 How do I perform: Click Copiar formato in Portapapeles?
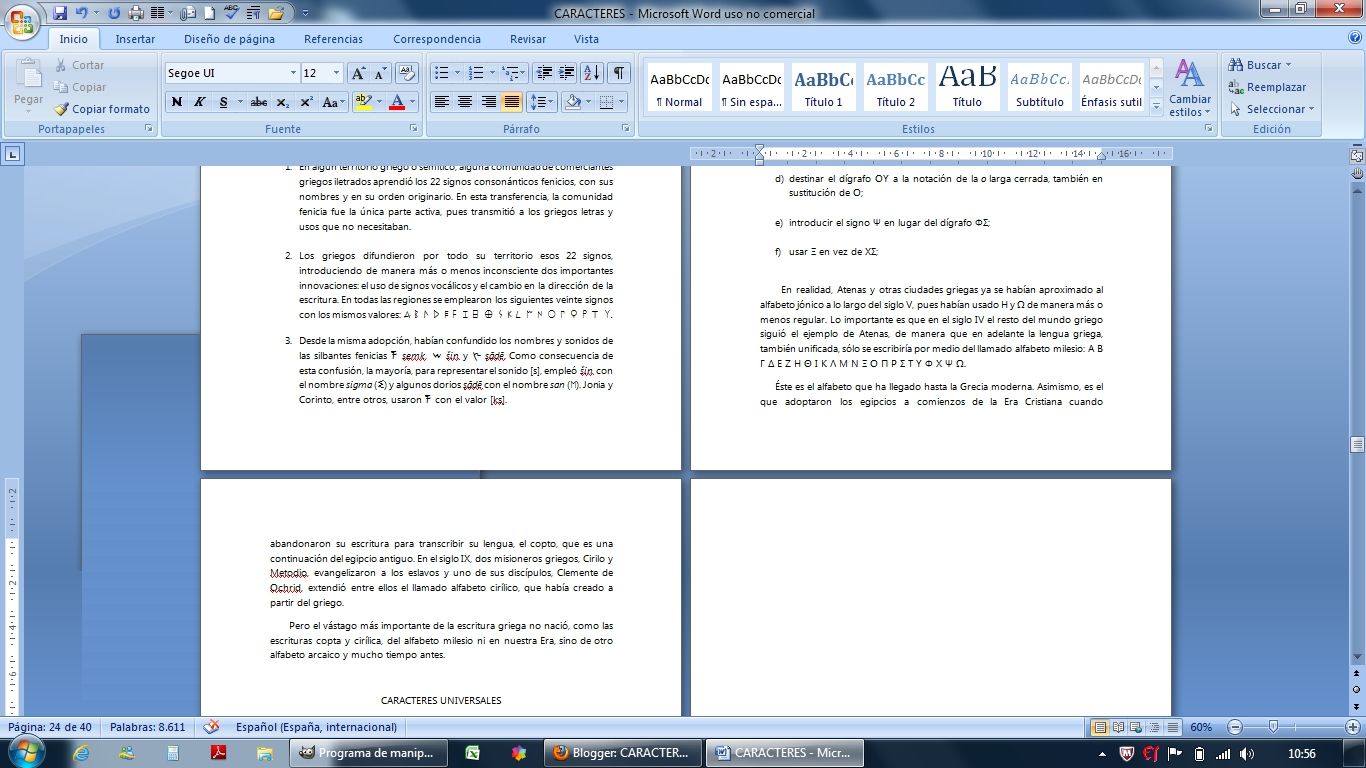[102, 109]
